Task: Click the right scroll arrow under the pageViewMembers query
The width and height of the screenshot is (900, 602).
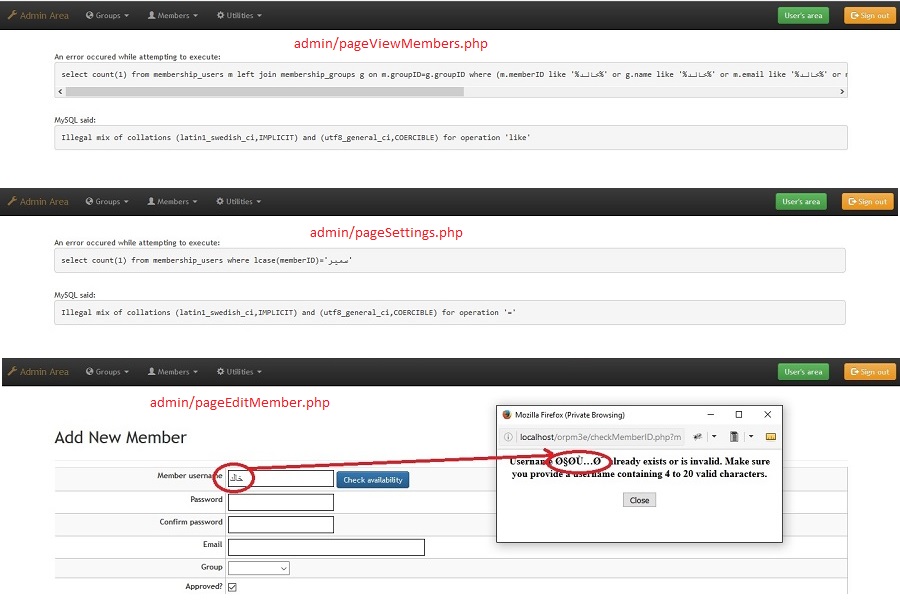Action: tap(842, 91)
